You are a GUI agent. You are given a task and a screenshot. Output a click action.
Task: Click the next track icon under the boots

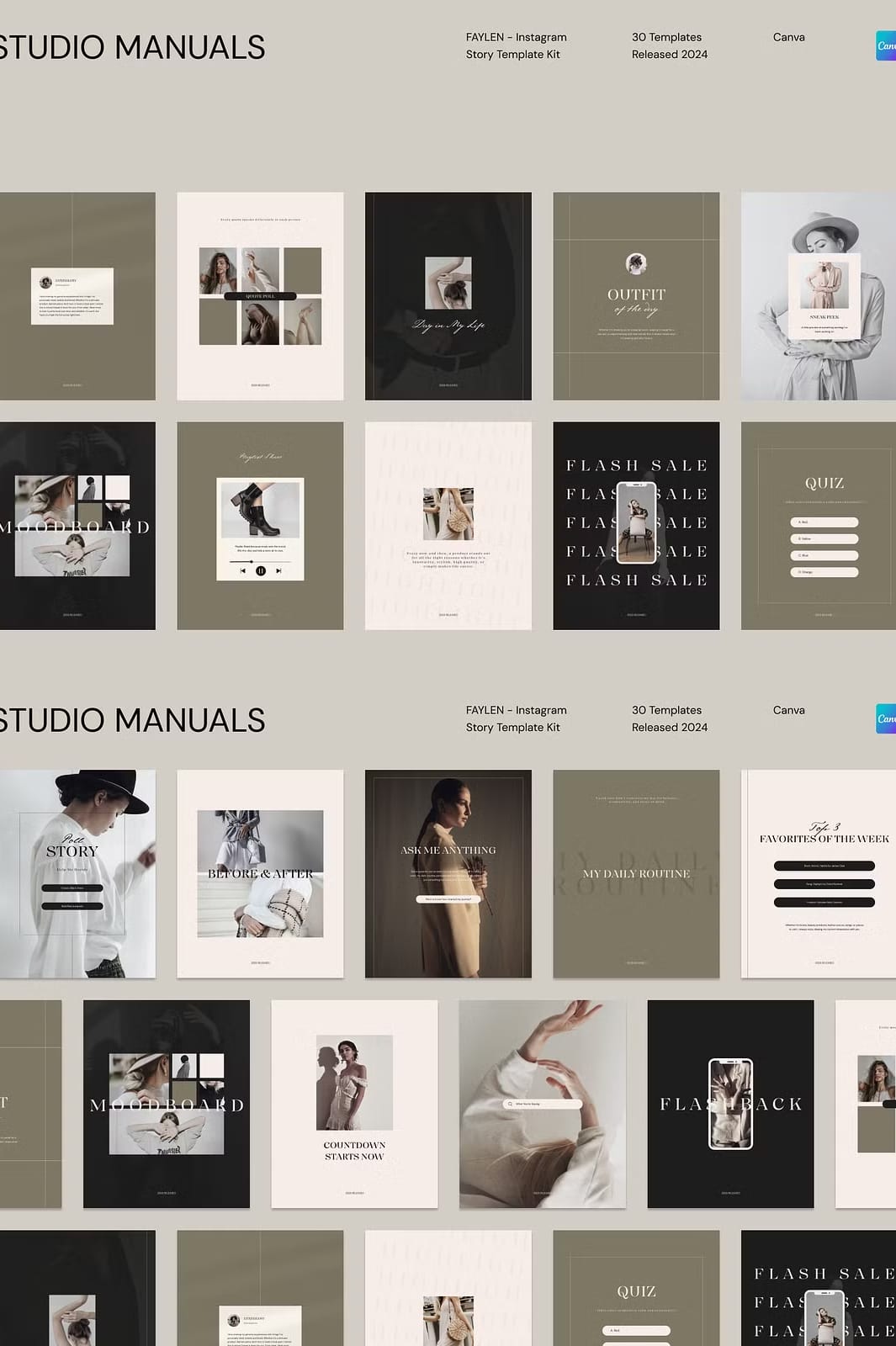(x=278, y=570)
